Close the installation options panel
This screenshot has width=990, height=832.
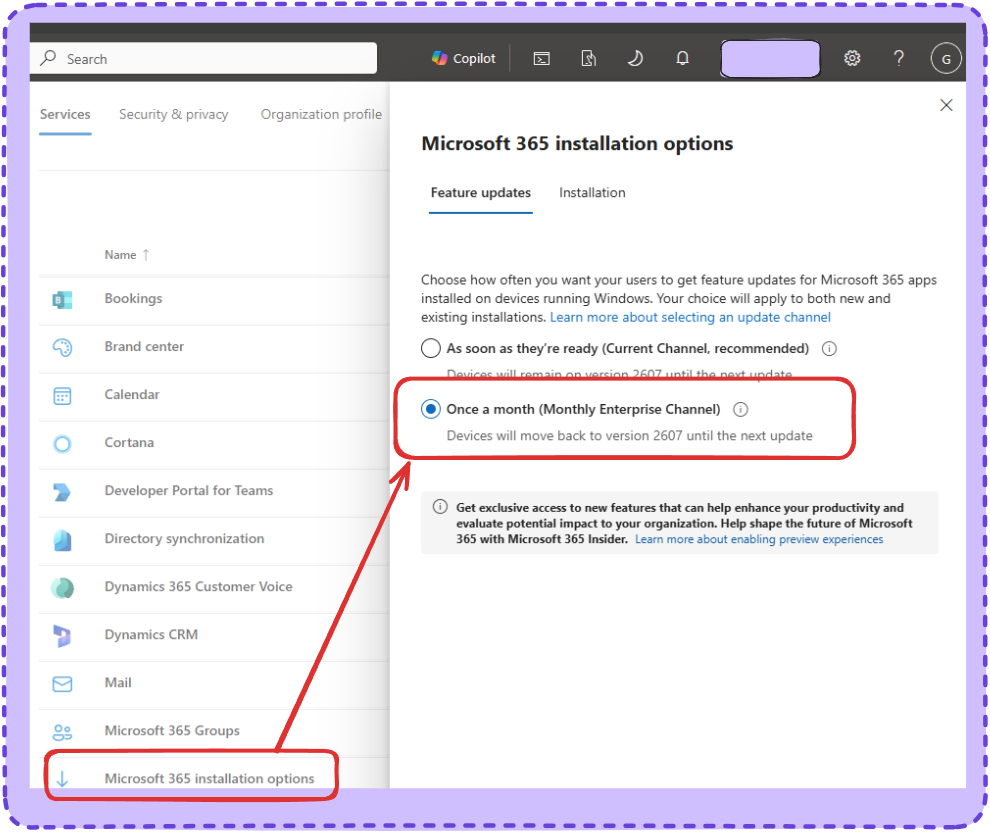pyautogui.click(x=946, y=105)
